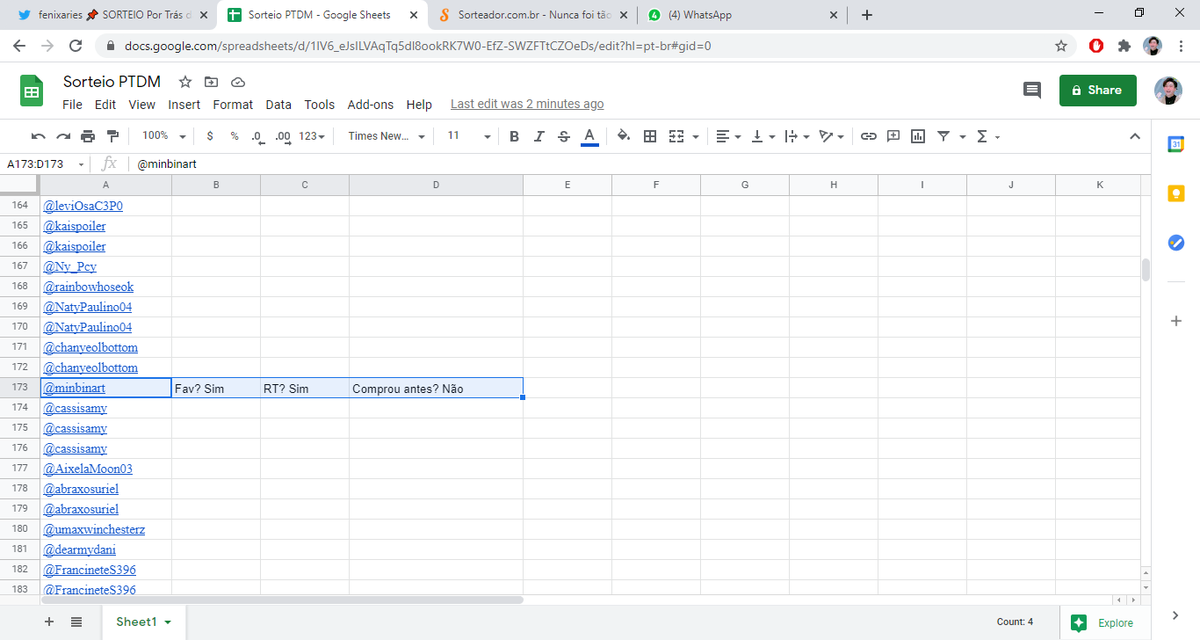Open number format 123 dropdown
The width and height of the screenshot is (1200, 640).
click(312, 136)
